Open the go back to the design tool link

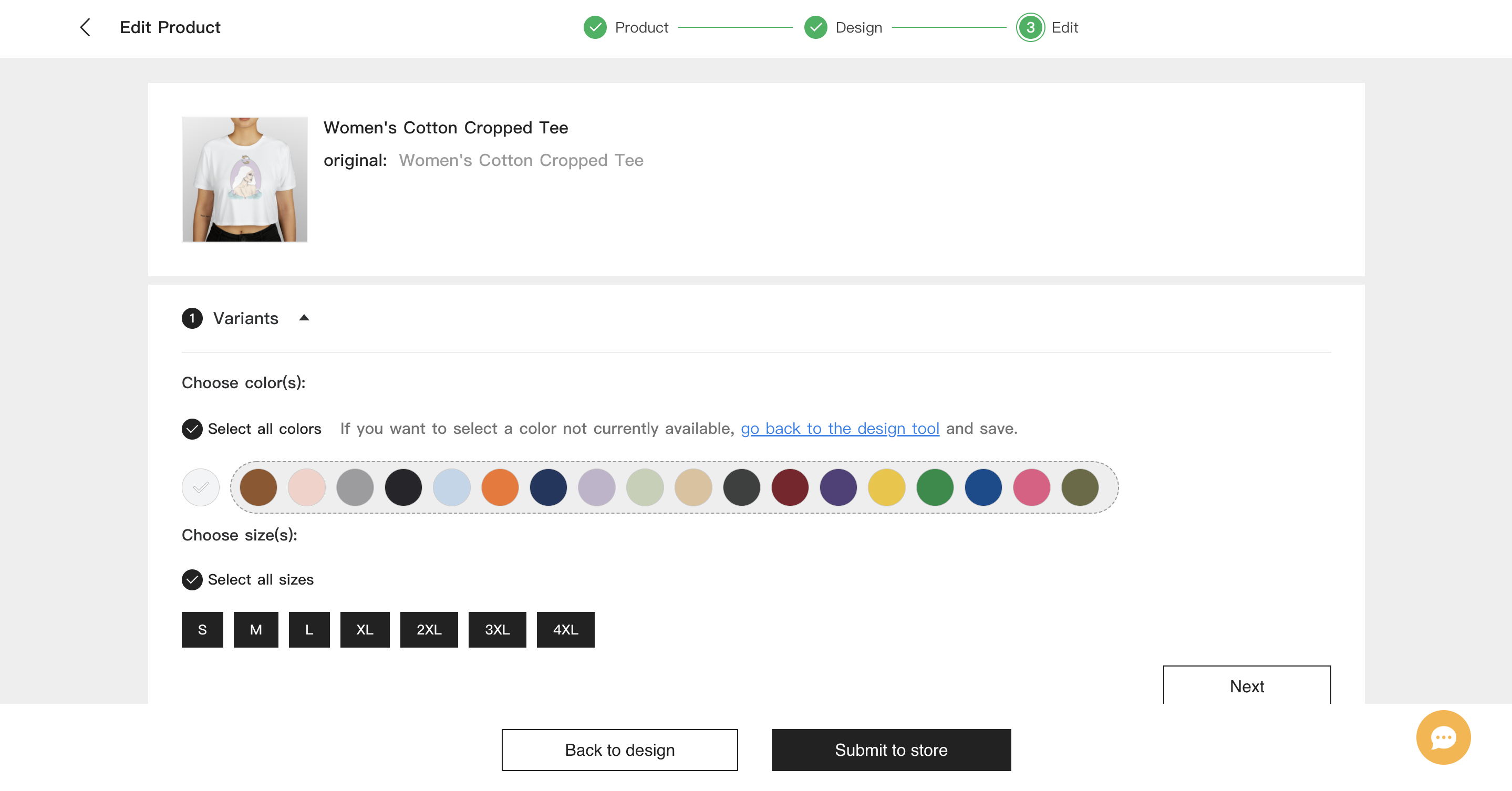(x=840, y=429)
